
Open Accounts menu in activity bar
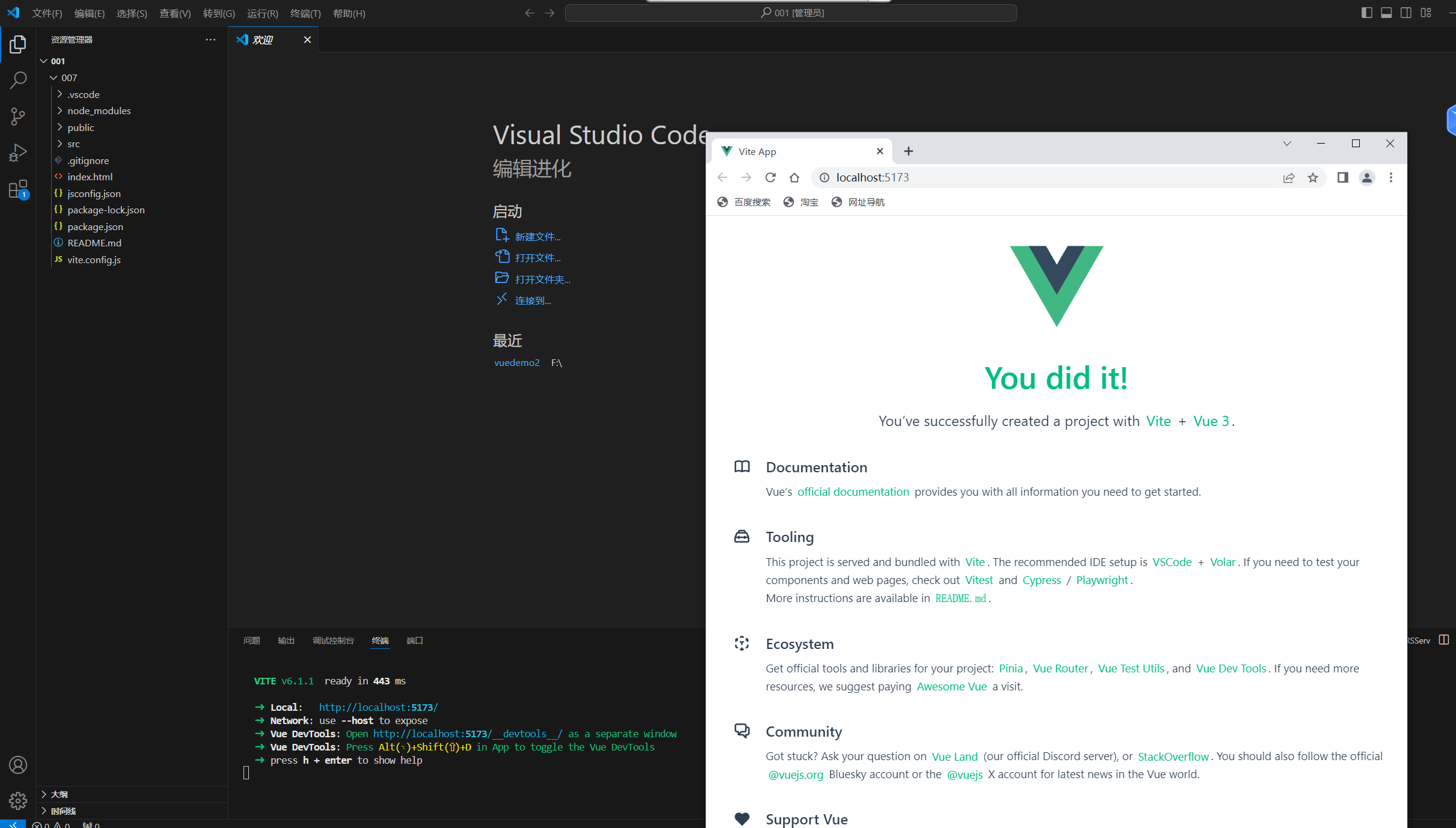18,765
